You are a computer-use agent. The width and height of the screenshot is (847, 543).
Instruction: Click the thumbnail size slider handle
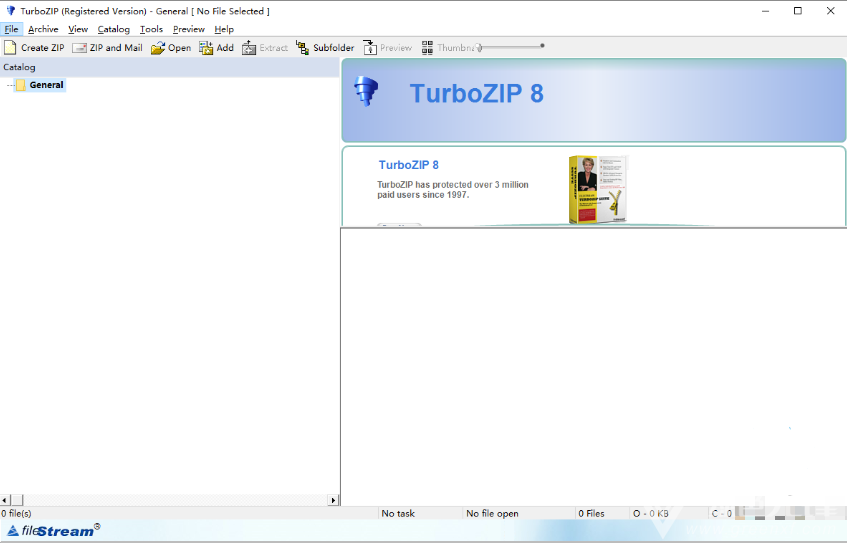click(x=479, y=48)
